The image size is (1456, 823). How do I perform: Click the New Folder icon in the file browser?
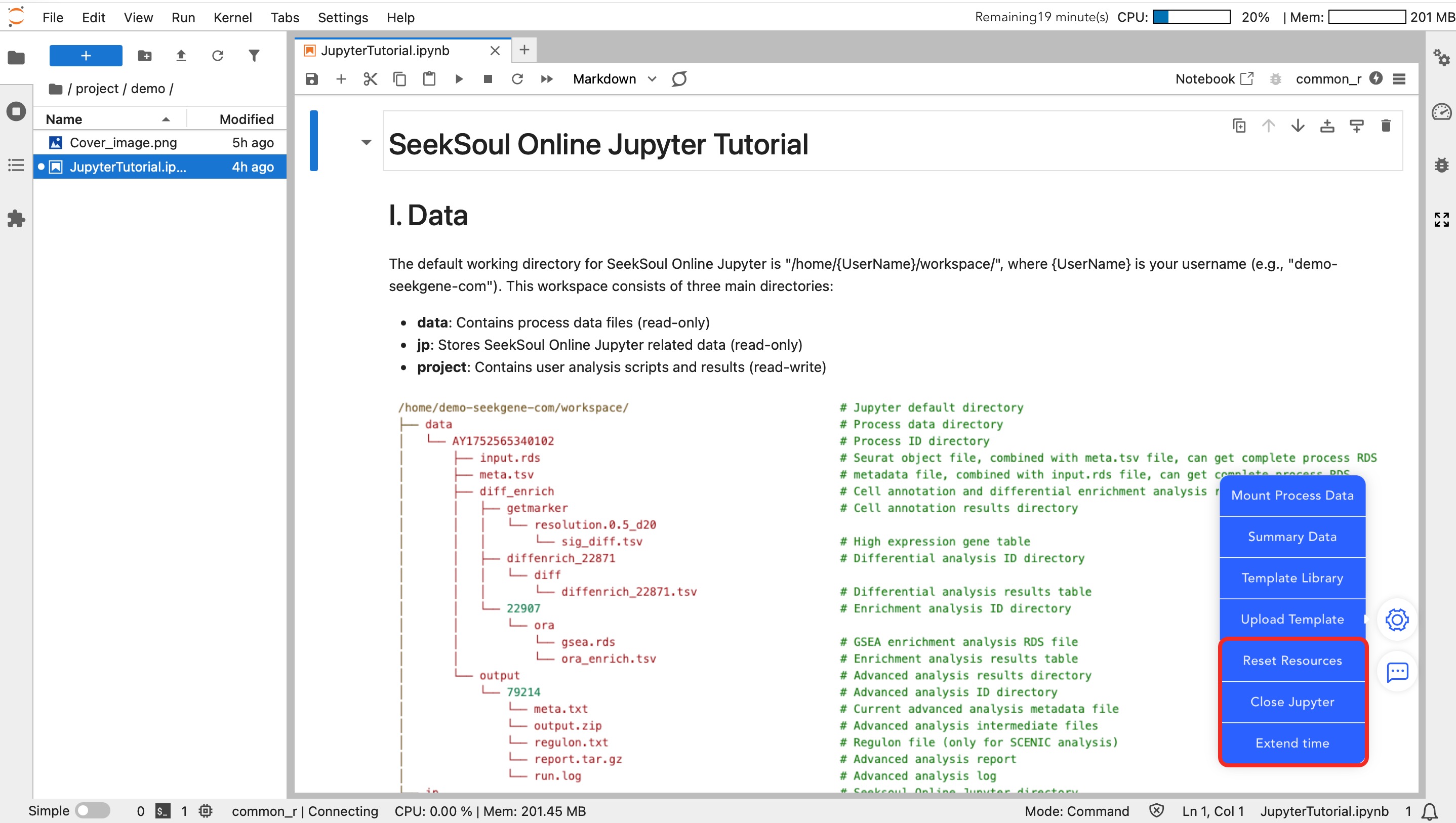click(x=145, y=55)
